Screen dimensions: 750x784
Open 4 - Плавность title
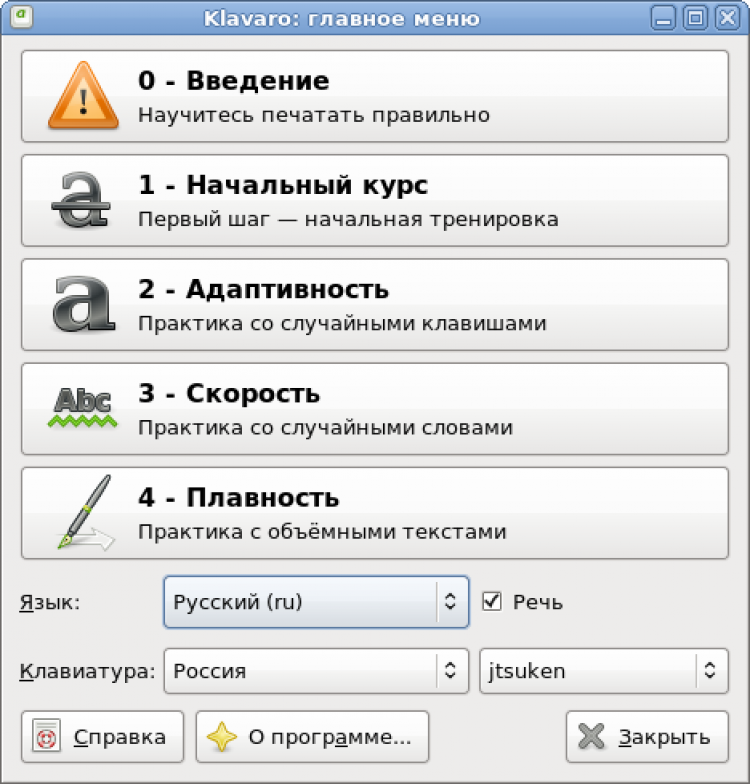[x=238, y=498]
